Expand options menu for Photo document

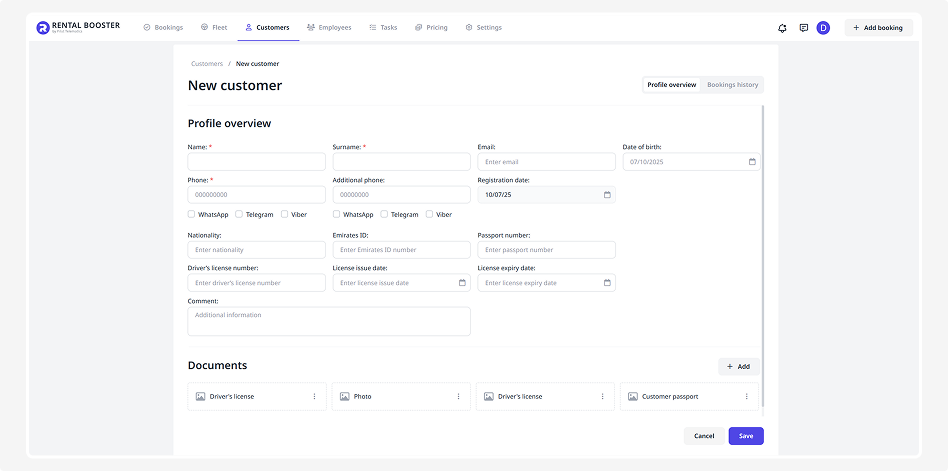tap(458, 397)
